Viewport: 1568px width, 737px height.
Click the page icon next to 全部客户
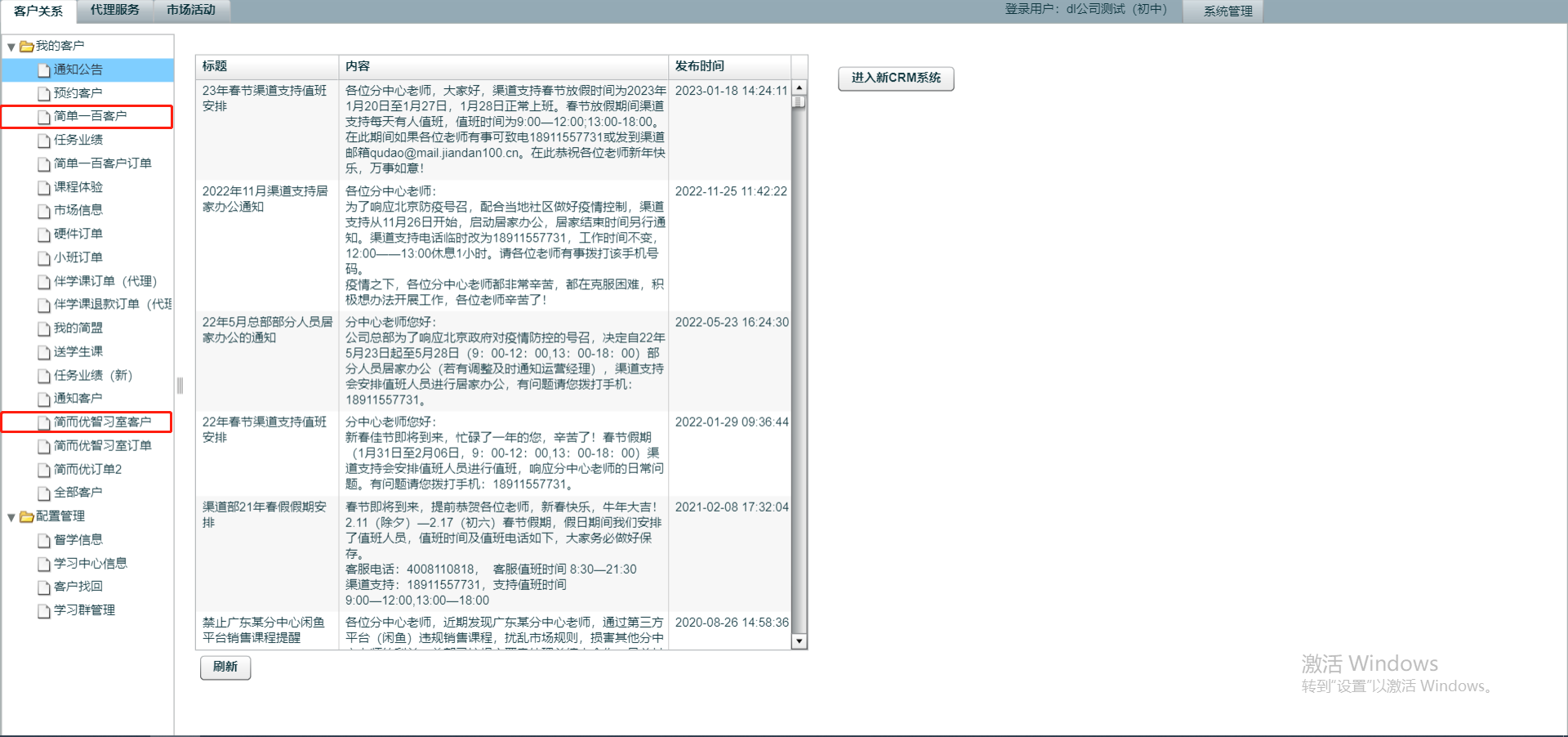pos(44,494)
